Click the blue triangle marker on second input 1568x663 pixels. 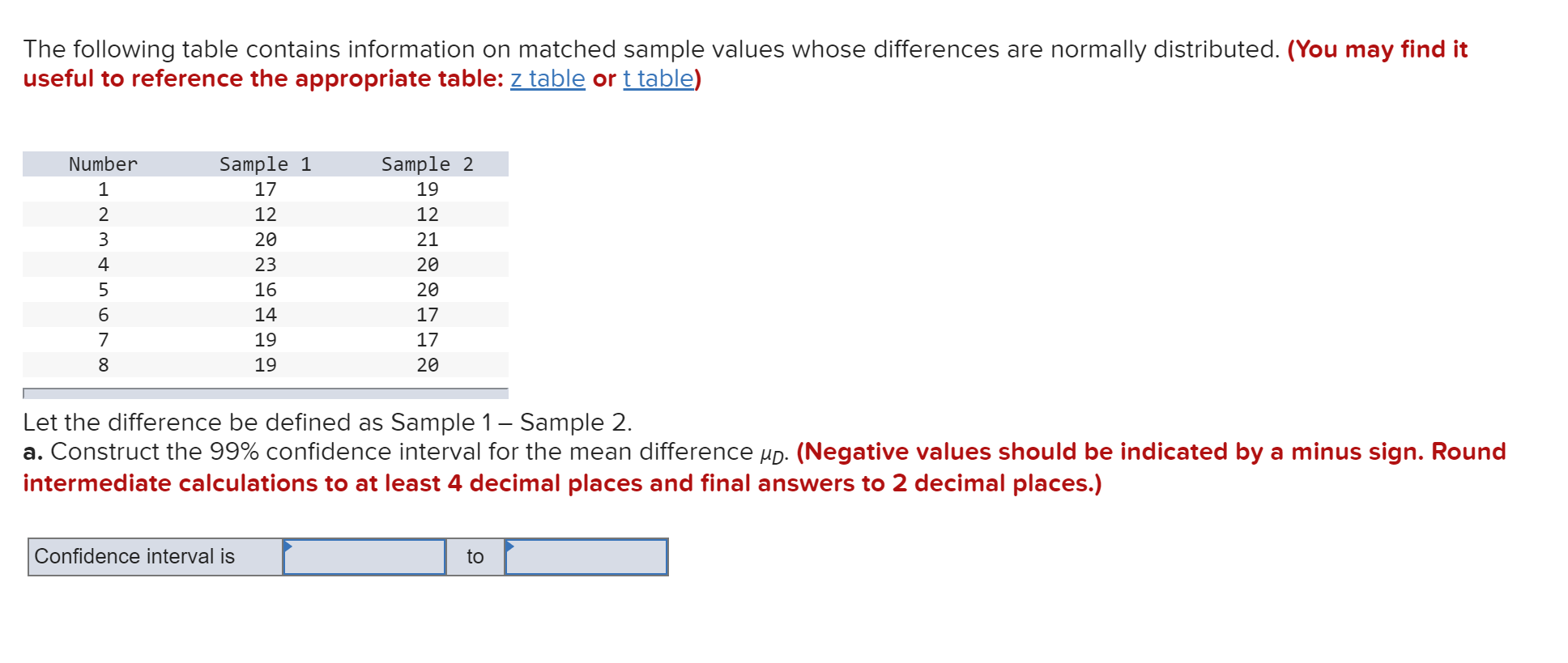[509, 546]
